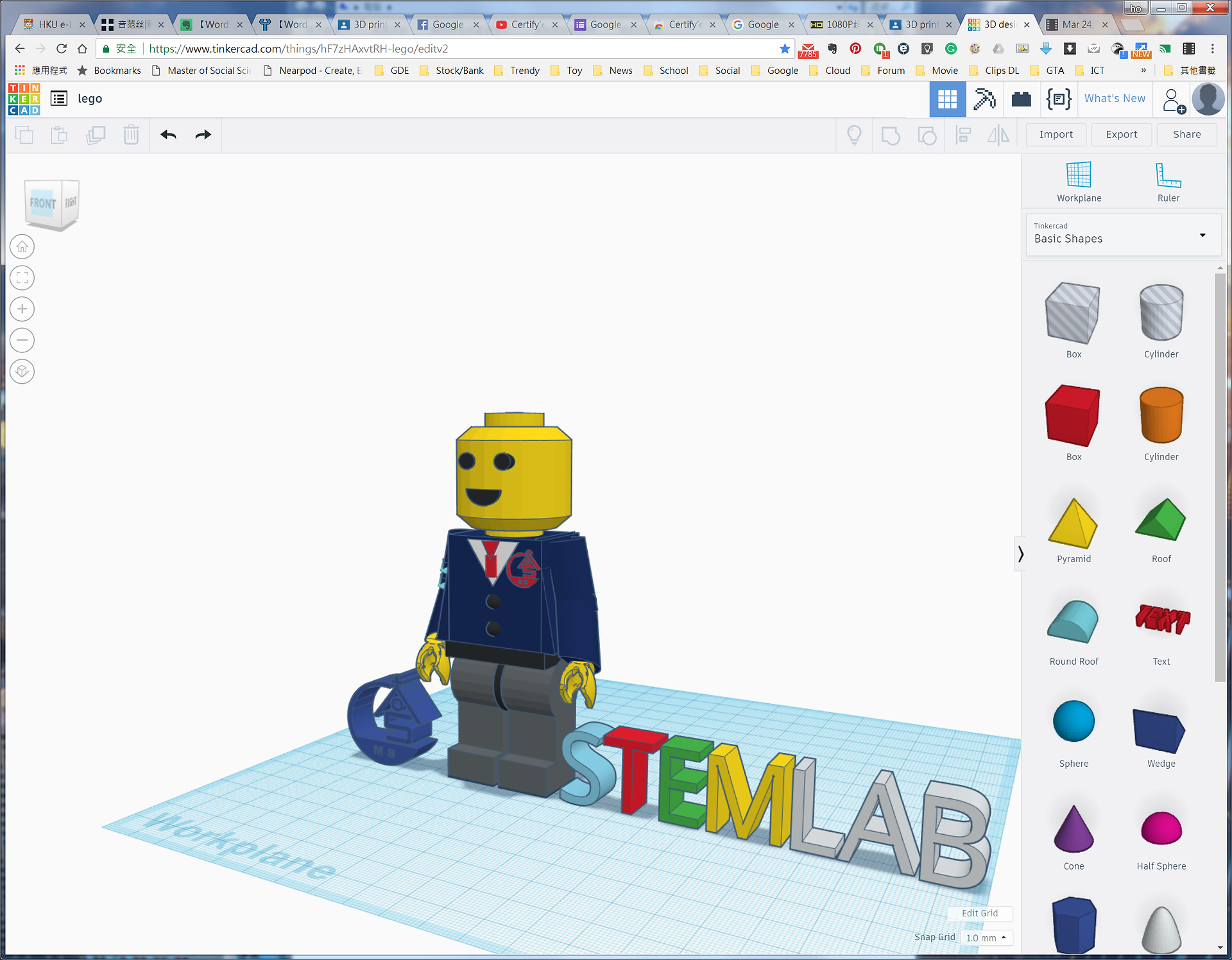The image size is (1232, 960).
Task: Click the Edit Grid button
Action: (980, 913)
